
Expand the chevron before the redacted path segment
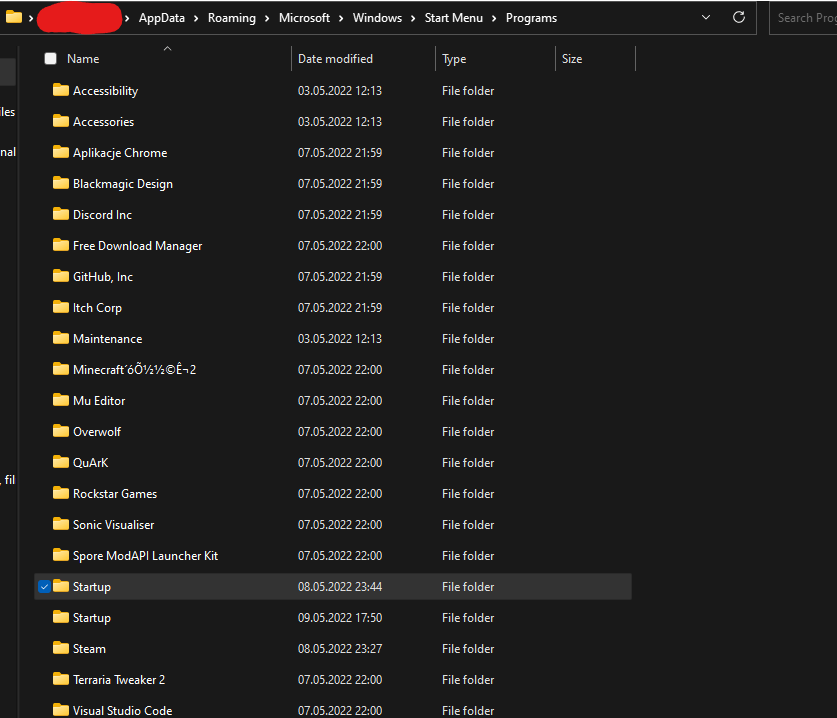pyautogui.click(x=31, y=18)
